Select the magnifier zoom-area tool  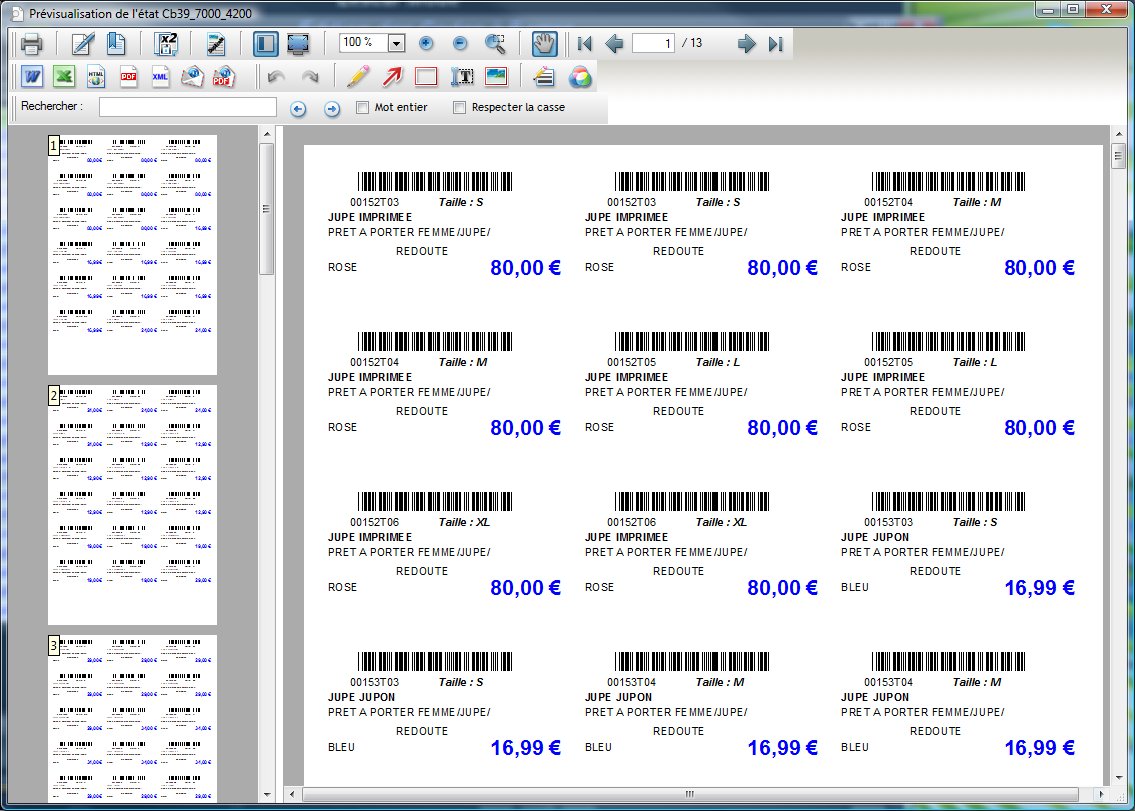click(495, 44)
